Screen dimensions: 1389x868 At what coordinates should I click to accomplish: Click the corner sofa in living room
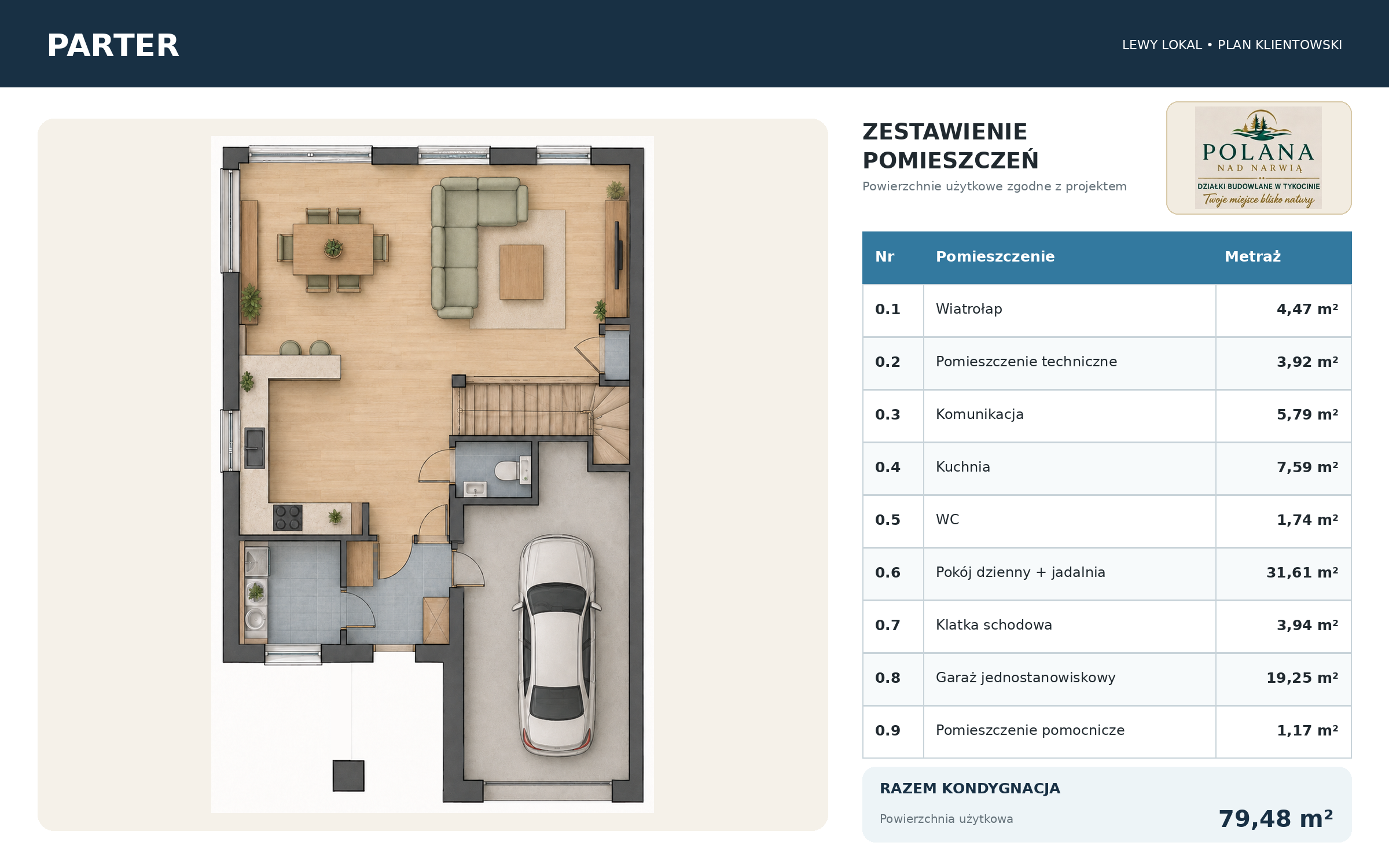(x=479, y=248)
